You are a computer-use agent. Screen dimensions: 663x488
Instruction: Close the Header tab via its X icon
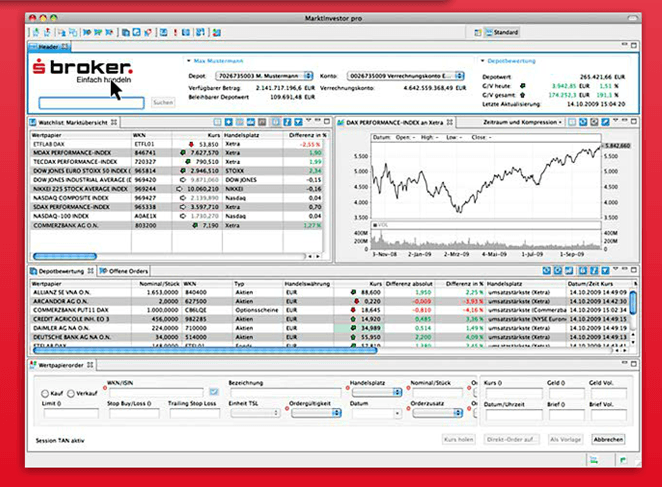click(x=64, y=47)
